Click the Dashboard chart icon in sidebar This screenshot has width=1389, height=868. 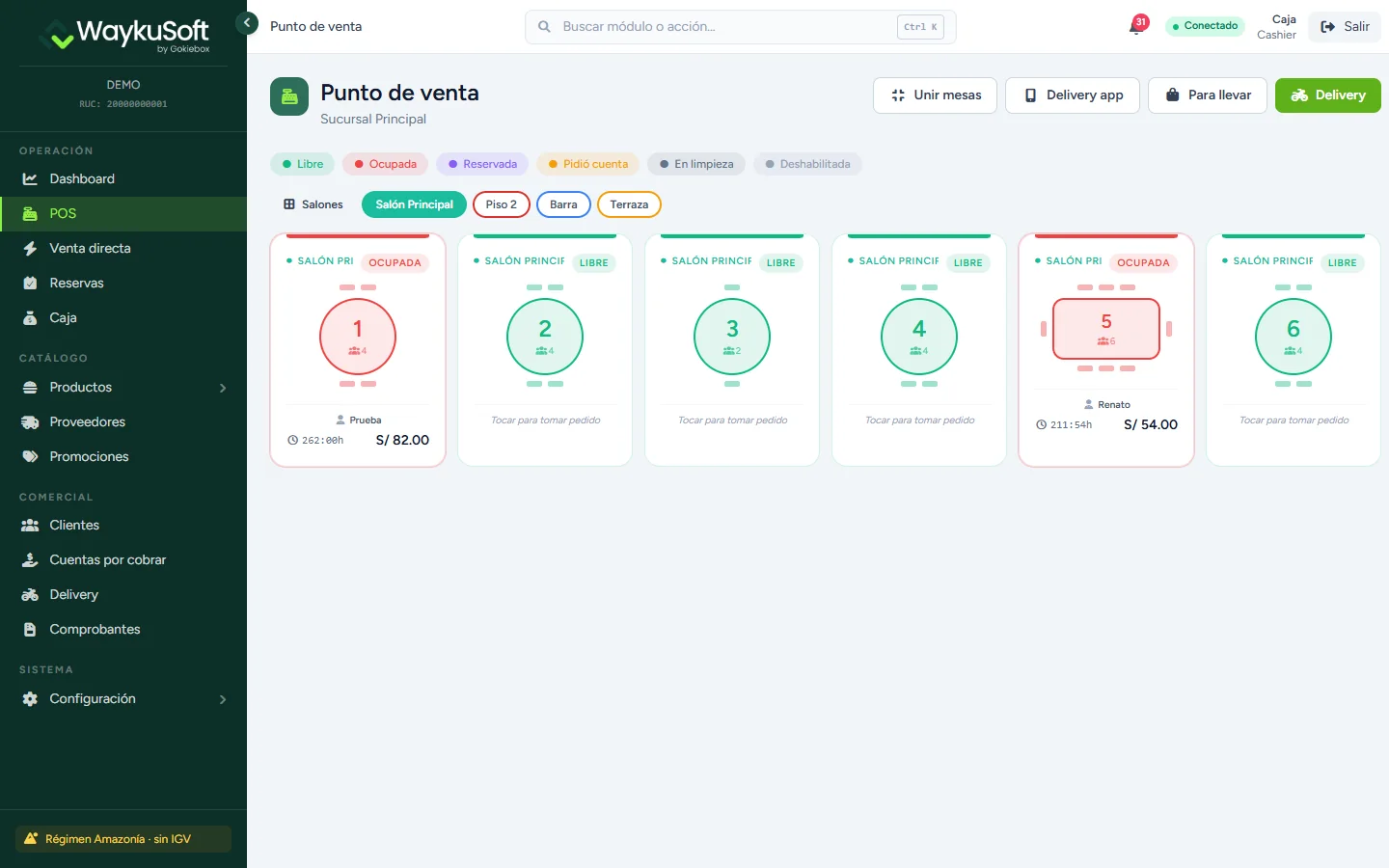point(30,179)
